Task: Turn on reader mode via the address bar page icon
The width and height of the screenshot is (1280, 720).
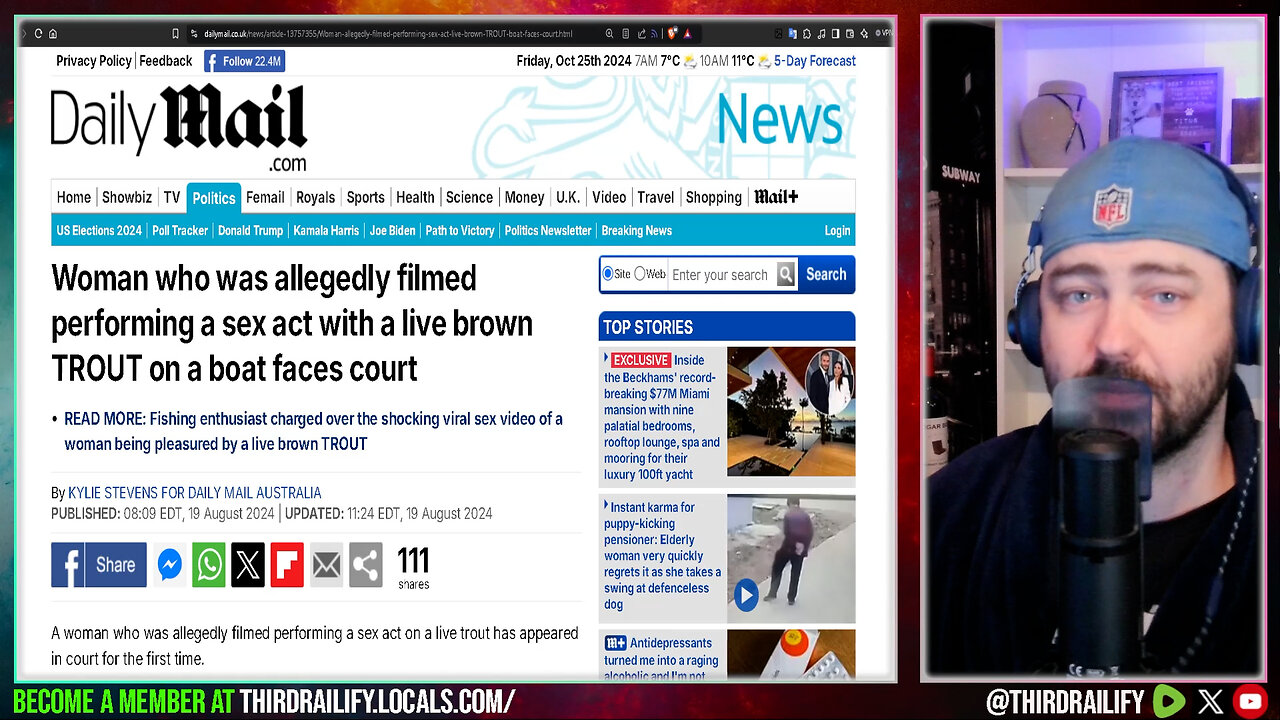Action: [625, 33]
